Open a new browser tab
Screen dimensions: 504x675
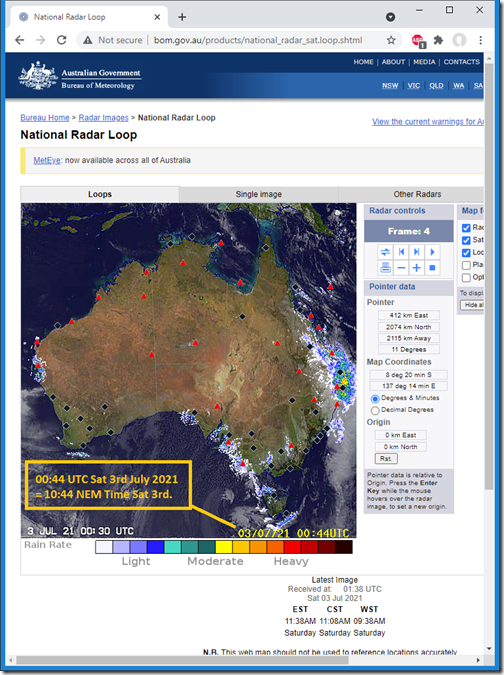click(x=182, y=17)
